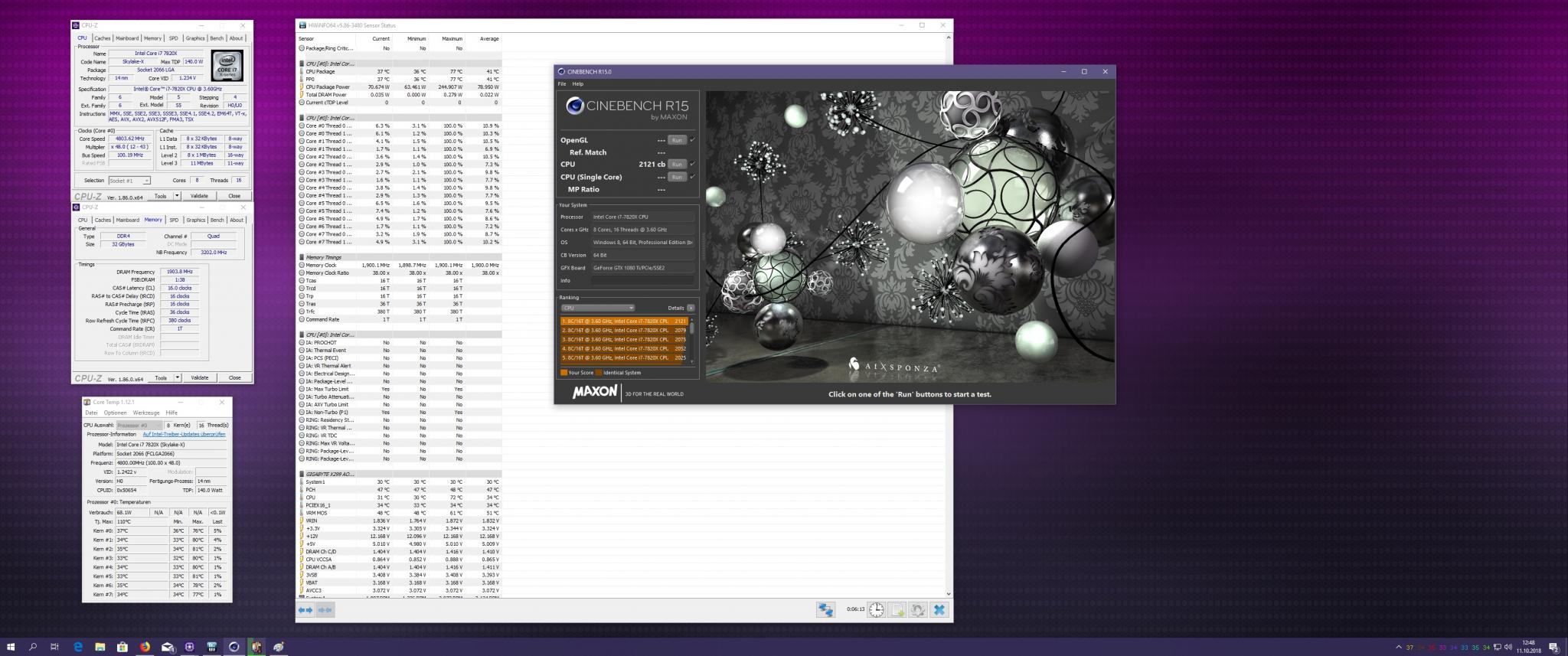1568x656 pixels.
Task: Launch Microsoft Edge from taskbar
Action: click(x=78, y=647)
